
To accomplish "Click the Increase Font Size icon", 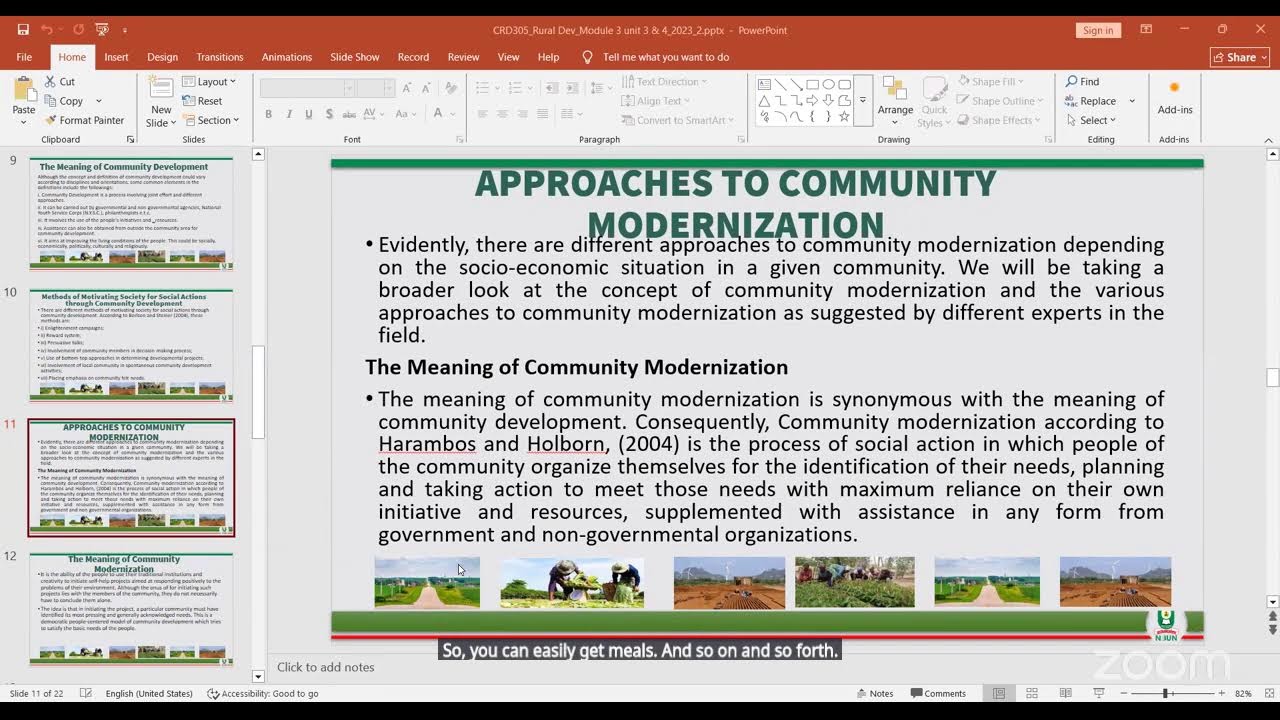I will coord(407,88).
